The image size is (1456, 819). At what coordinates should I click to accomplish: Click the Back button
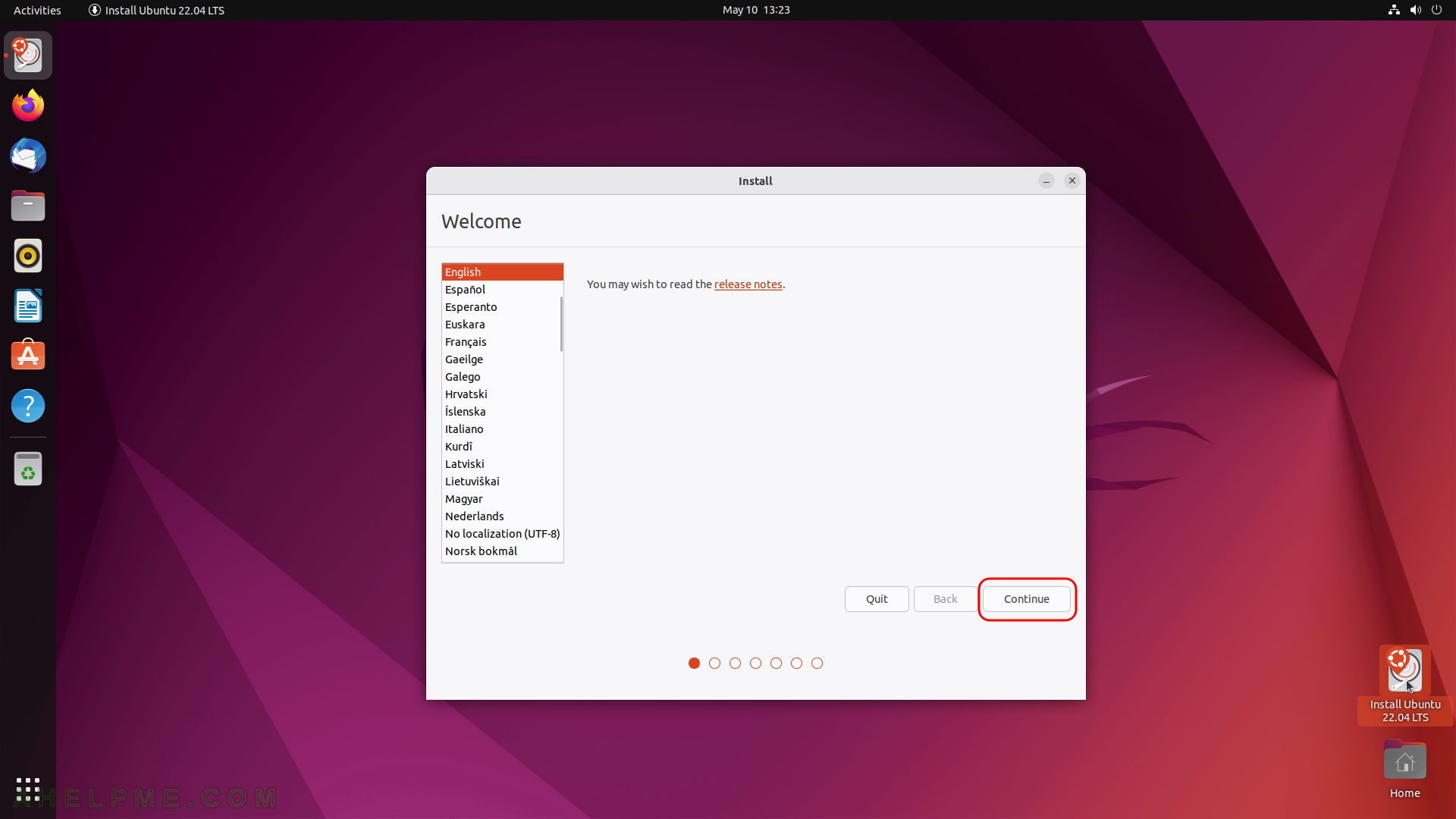coord(945,599)
